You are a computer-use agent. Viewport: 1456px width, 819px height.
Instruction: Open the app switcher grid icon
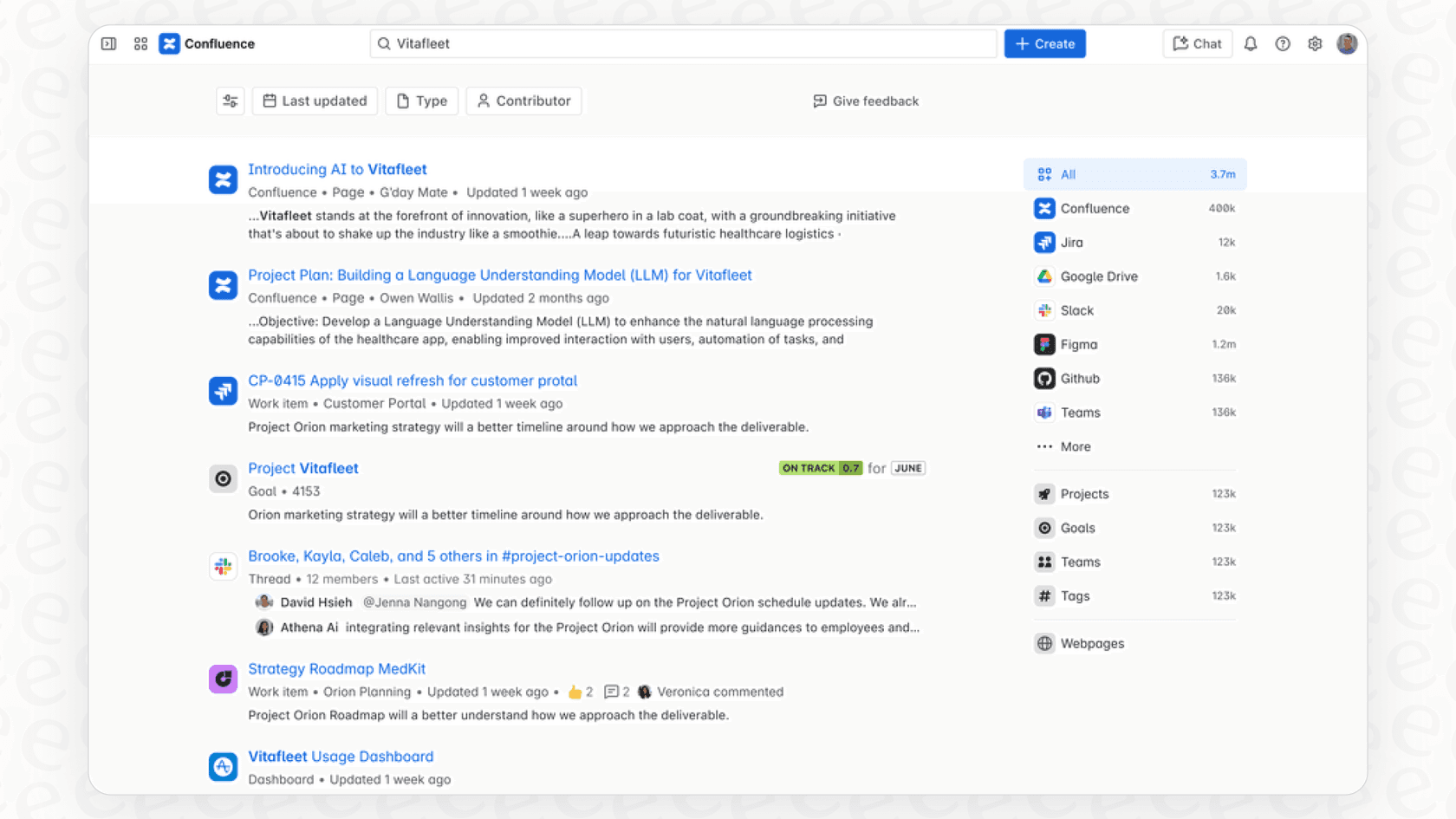pyautogui.click(x=140, y=43)
